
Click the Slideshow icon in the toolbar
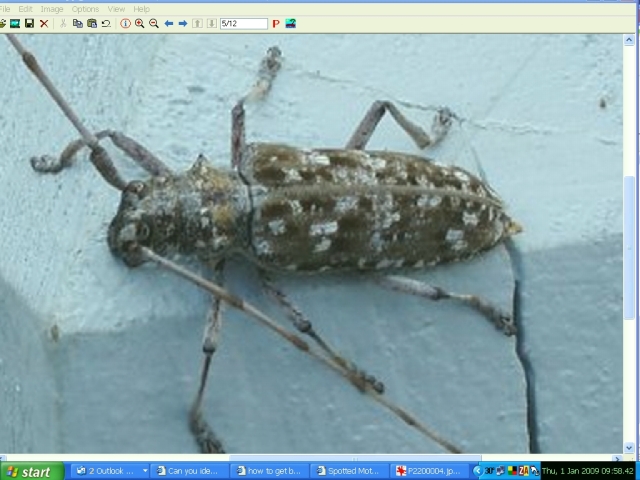pos(15,23)
